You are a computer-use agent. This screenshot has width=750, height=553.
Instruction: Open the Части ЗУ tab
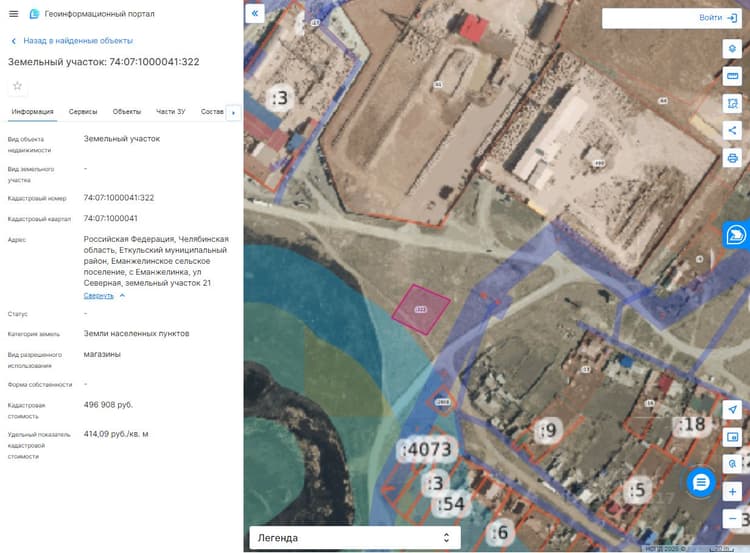[171, 111]
